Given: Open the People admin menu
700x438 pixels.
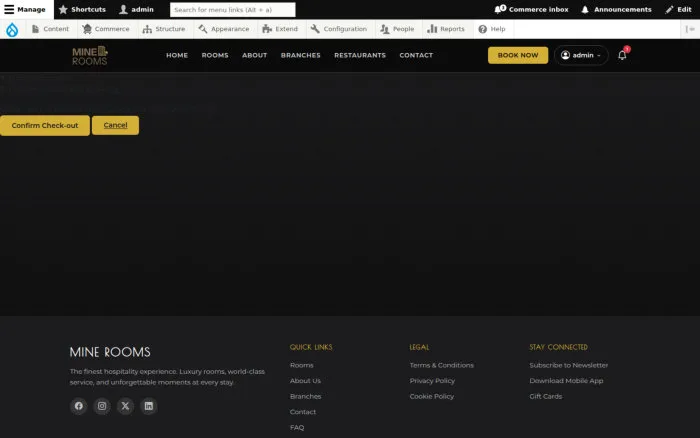Looking at the screenshot, I should click(x=397, y=29).
